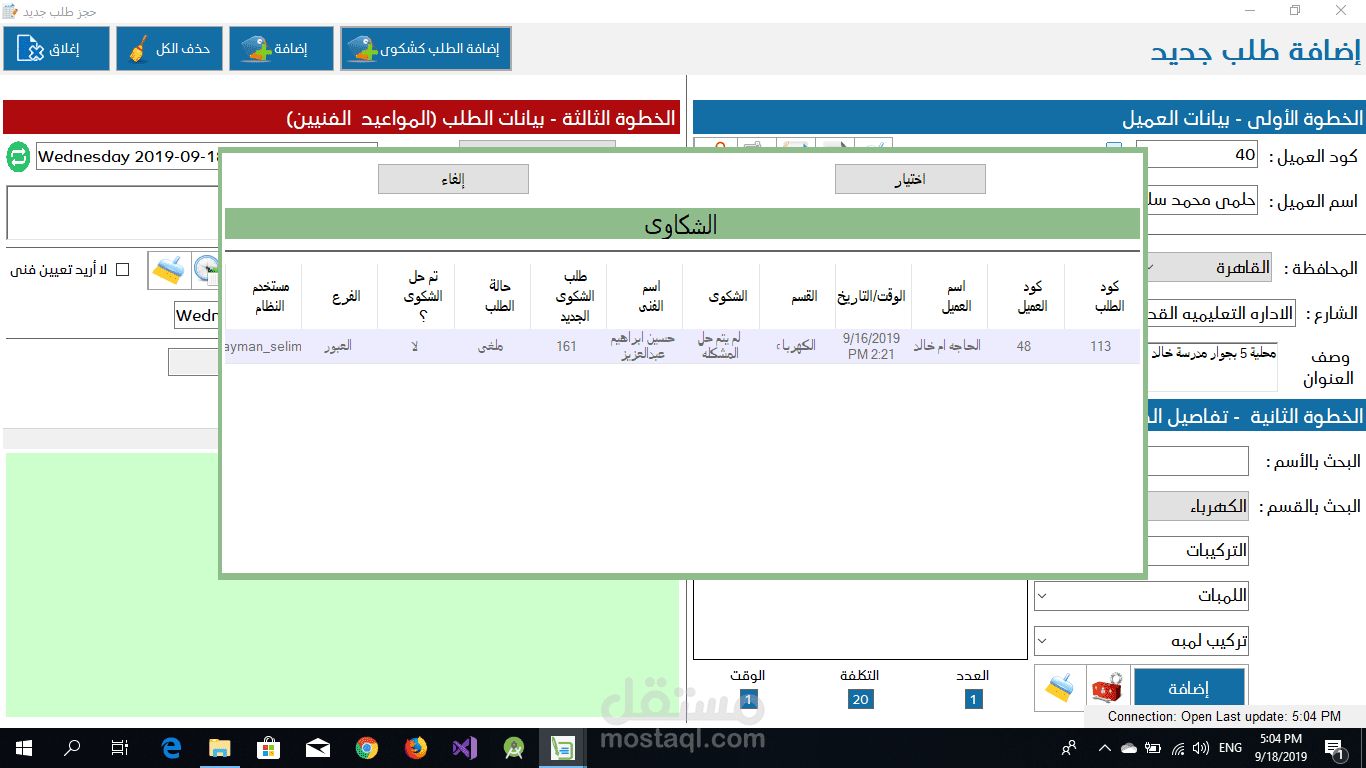This screenshot has height=768, width=1366.
Task: Open Firefox from the taskbar
Action: (416, 748)
